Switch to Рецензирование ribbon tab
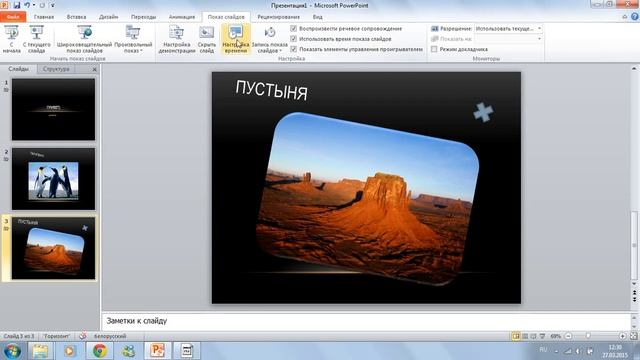This screenshot has width=640, height=360. coord(278,17)
